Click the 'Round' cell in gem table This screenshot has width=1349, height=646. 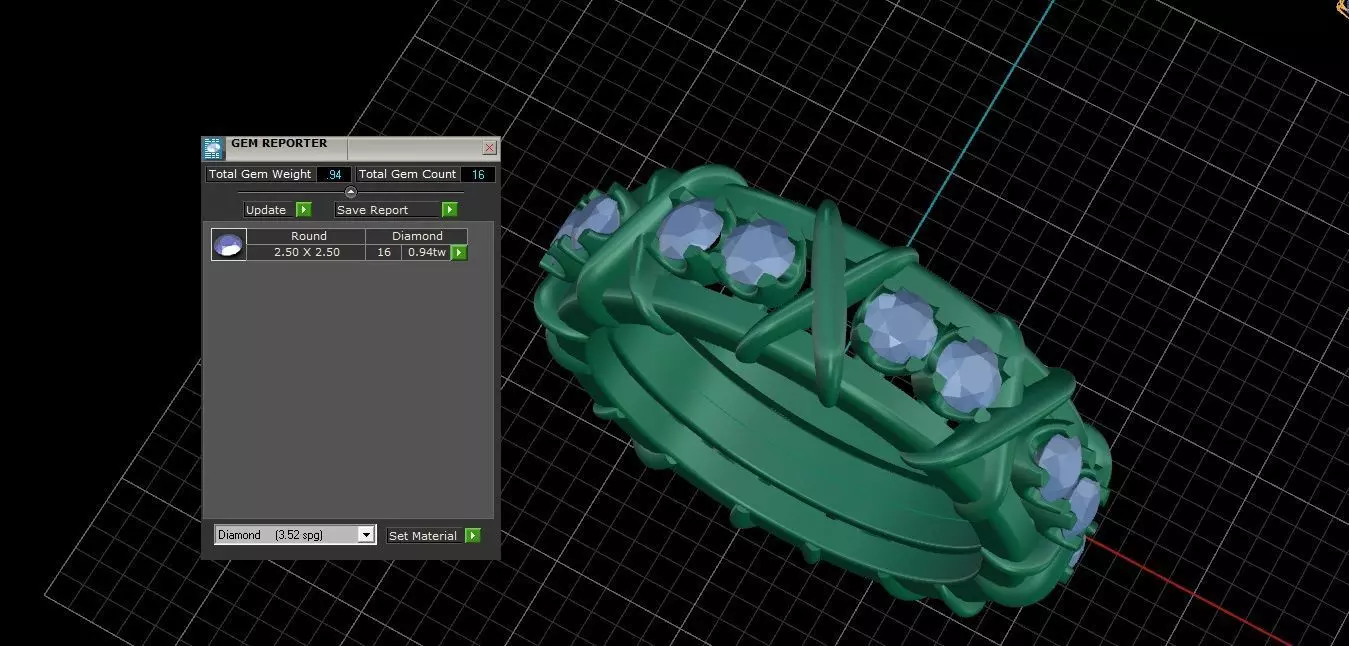(306, 236)
